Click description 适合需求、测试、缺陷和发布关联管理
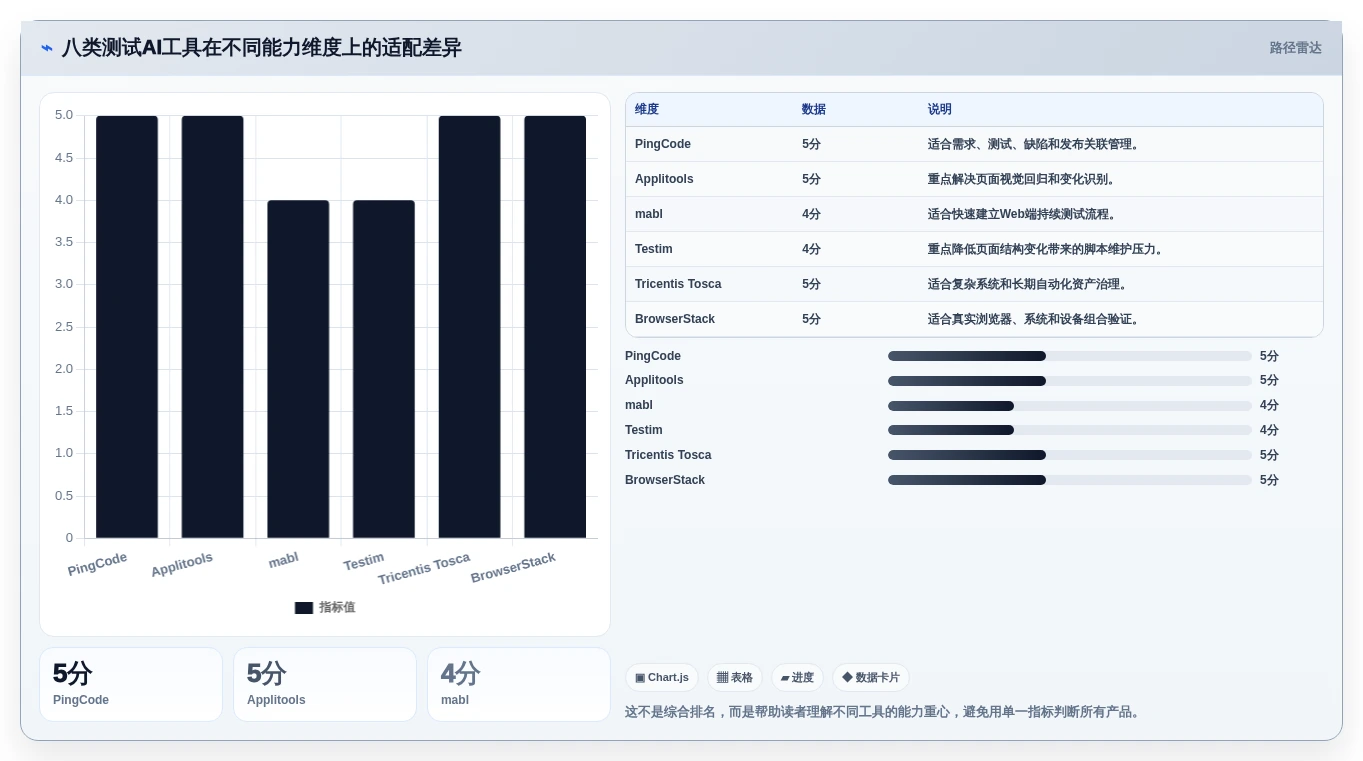1363x761 pixels. [1035, 144]
